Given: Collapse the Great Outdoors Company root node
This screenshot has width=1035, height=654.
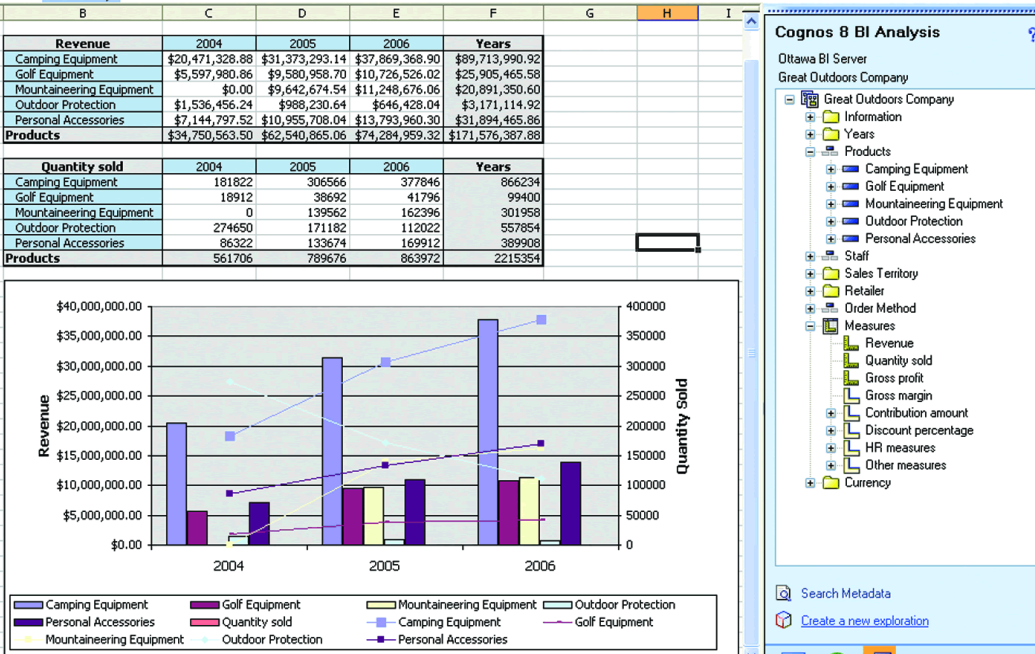Looking at the screenshot, I should coord(789,100).
